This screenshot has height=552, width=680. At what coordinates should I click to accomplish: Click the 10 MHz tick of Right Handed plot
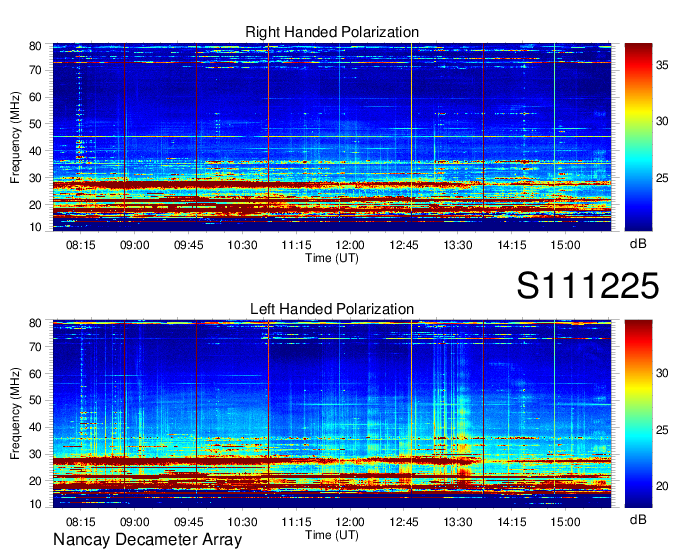pos(35,227)
